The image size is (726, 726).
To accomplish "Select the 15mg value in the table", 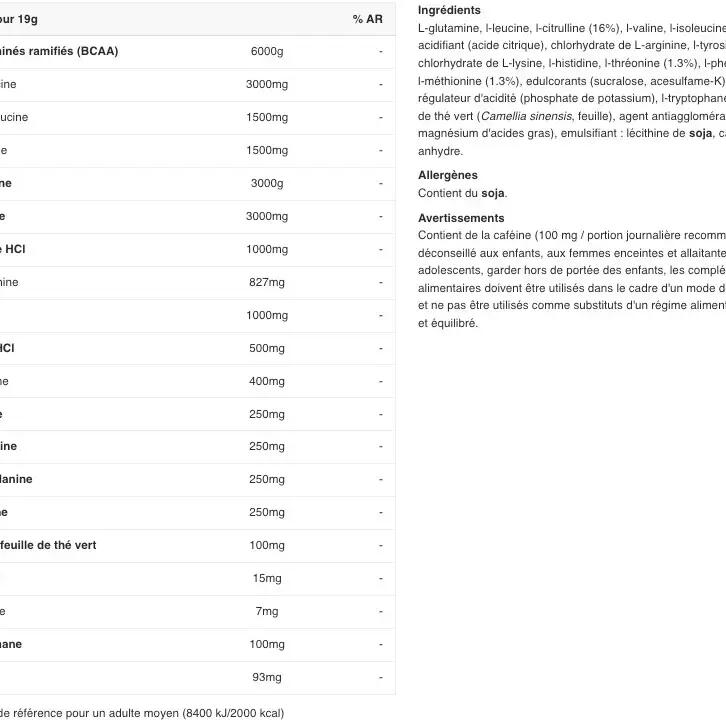I will point(267,578).
